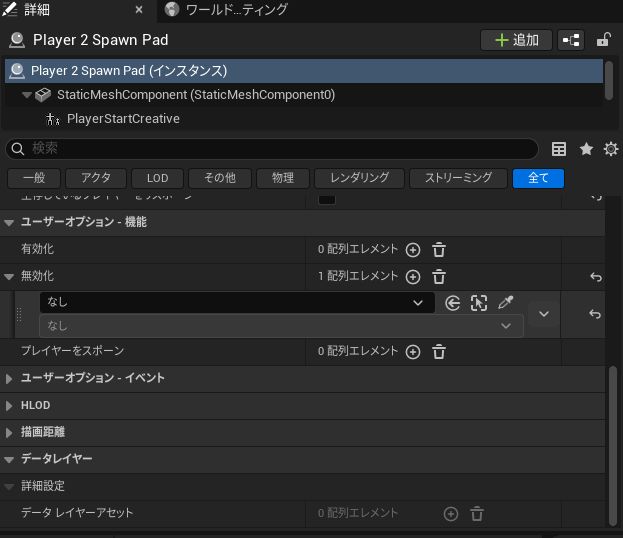Open the property matrix table icon
The width and height of the screenshot is (623, 538).
point(559,149)
